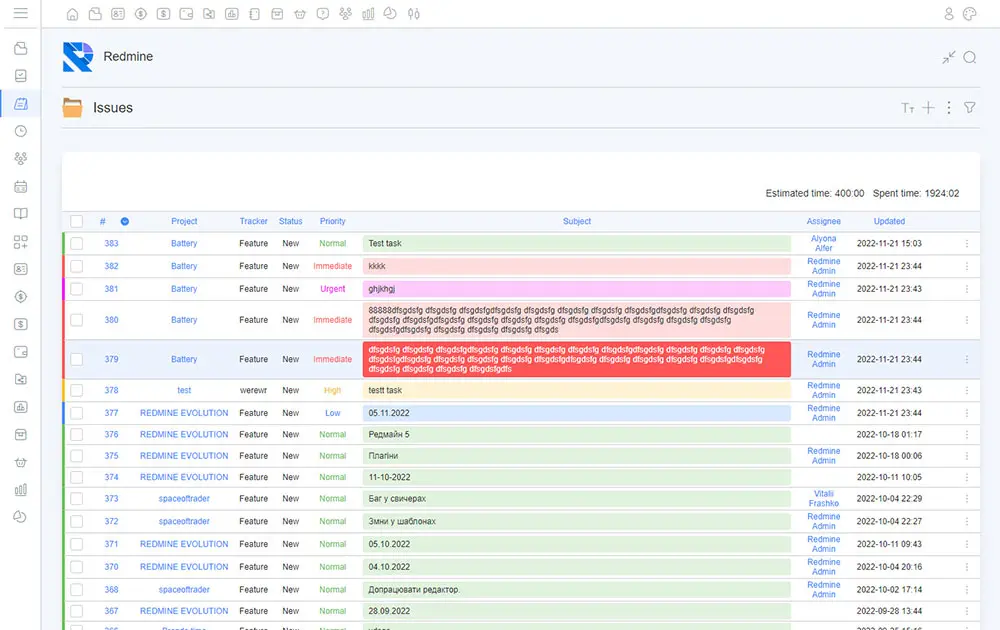The width and height of the screenshot is (1000, 630).
Task: Click the user profile icon in the top bar
Action: point(949,14)
